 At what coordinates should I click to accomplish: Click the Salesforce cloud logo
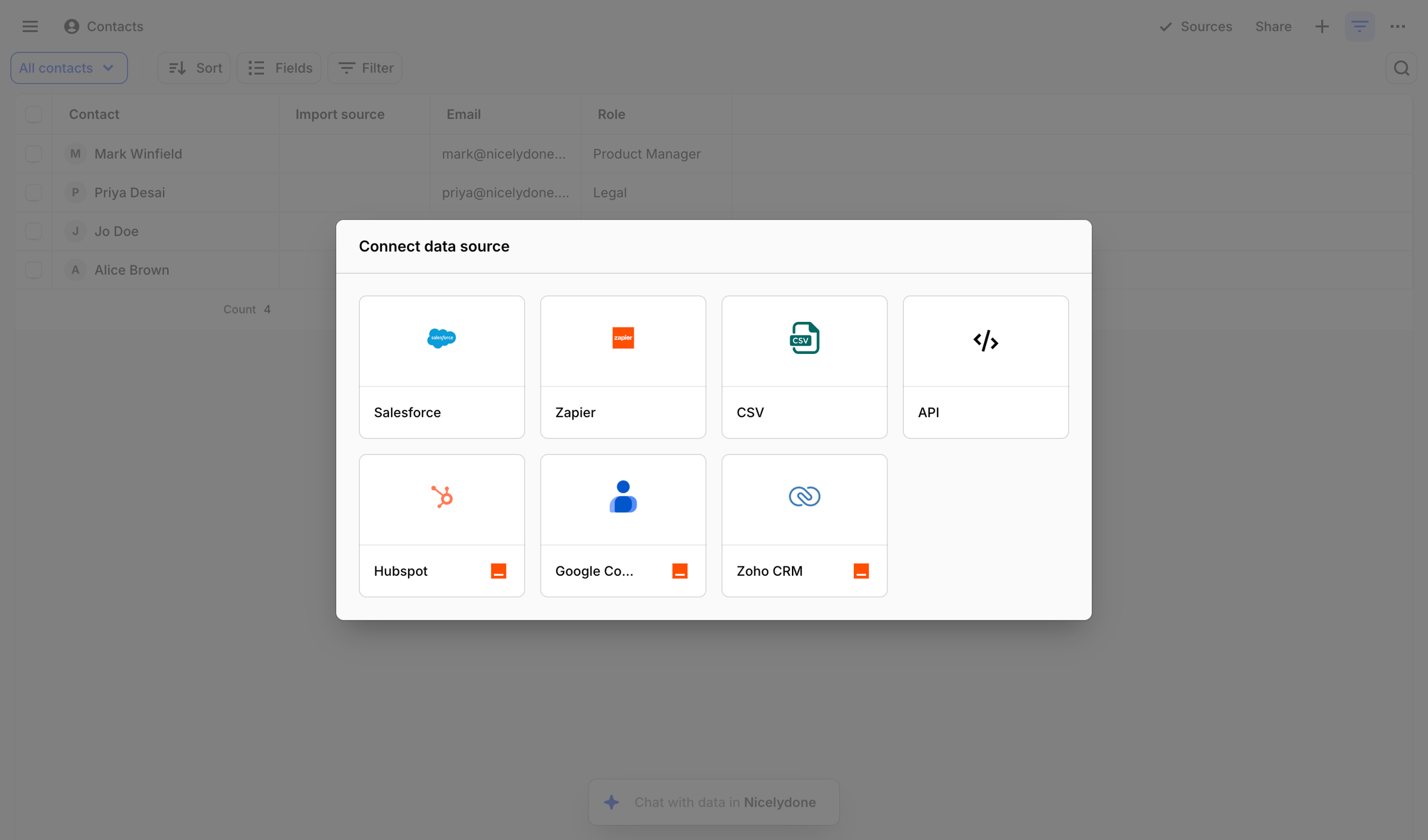click(x=441, y=338)
